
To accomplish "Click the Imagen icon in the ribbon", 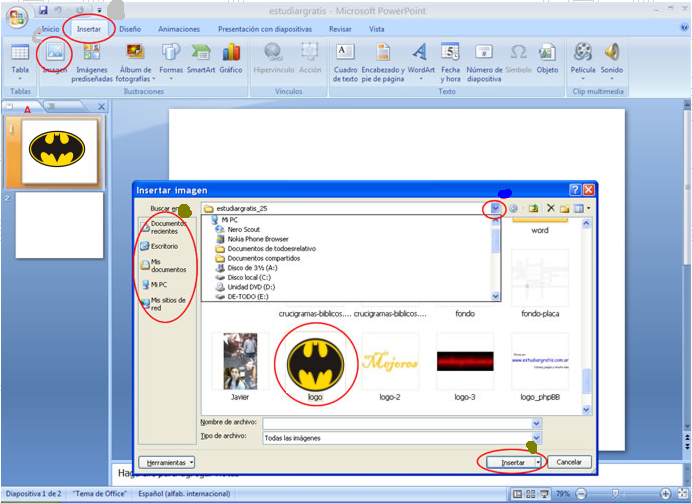I will point(53,53).
